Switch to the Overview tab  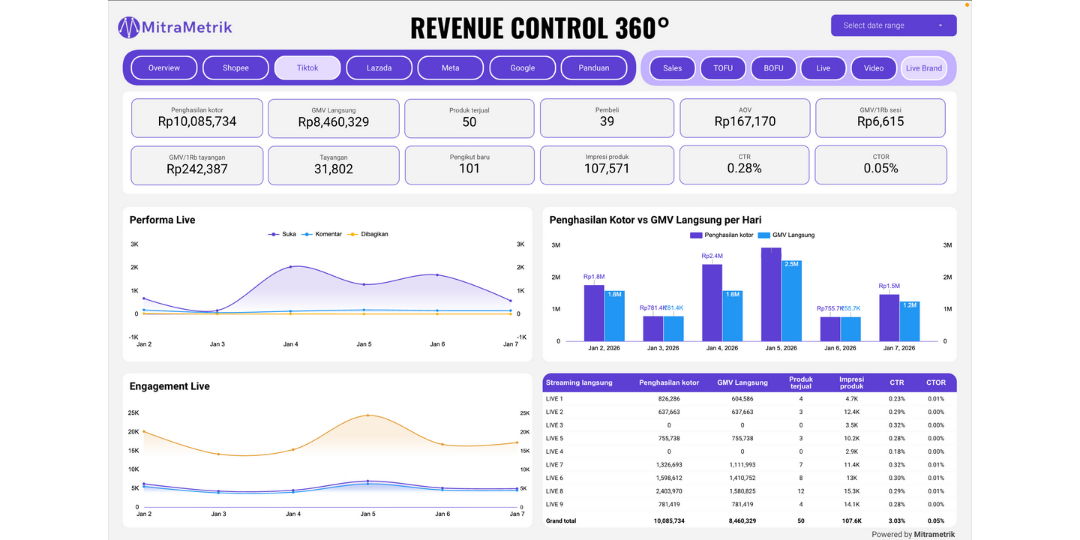click(x=164, y=68)
